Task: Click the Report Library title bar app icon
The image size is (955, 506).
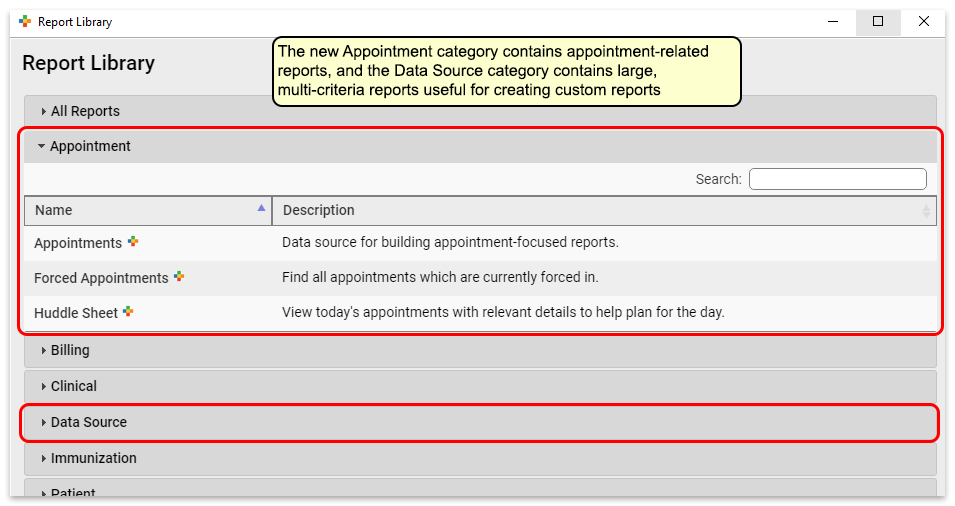Action: click(x=25, y=22)
